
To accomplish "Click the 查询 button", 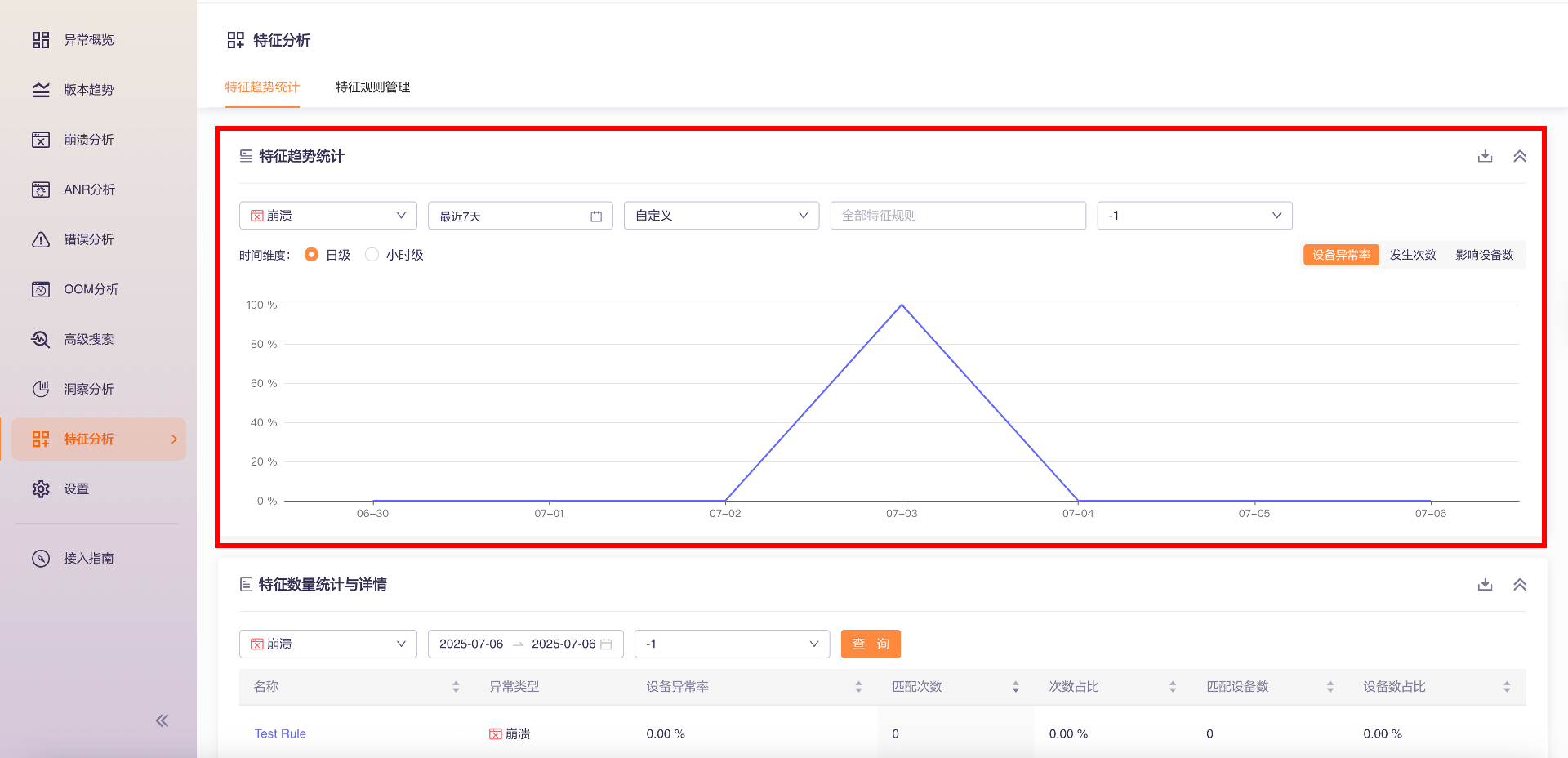I will (x=871, y=644).
